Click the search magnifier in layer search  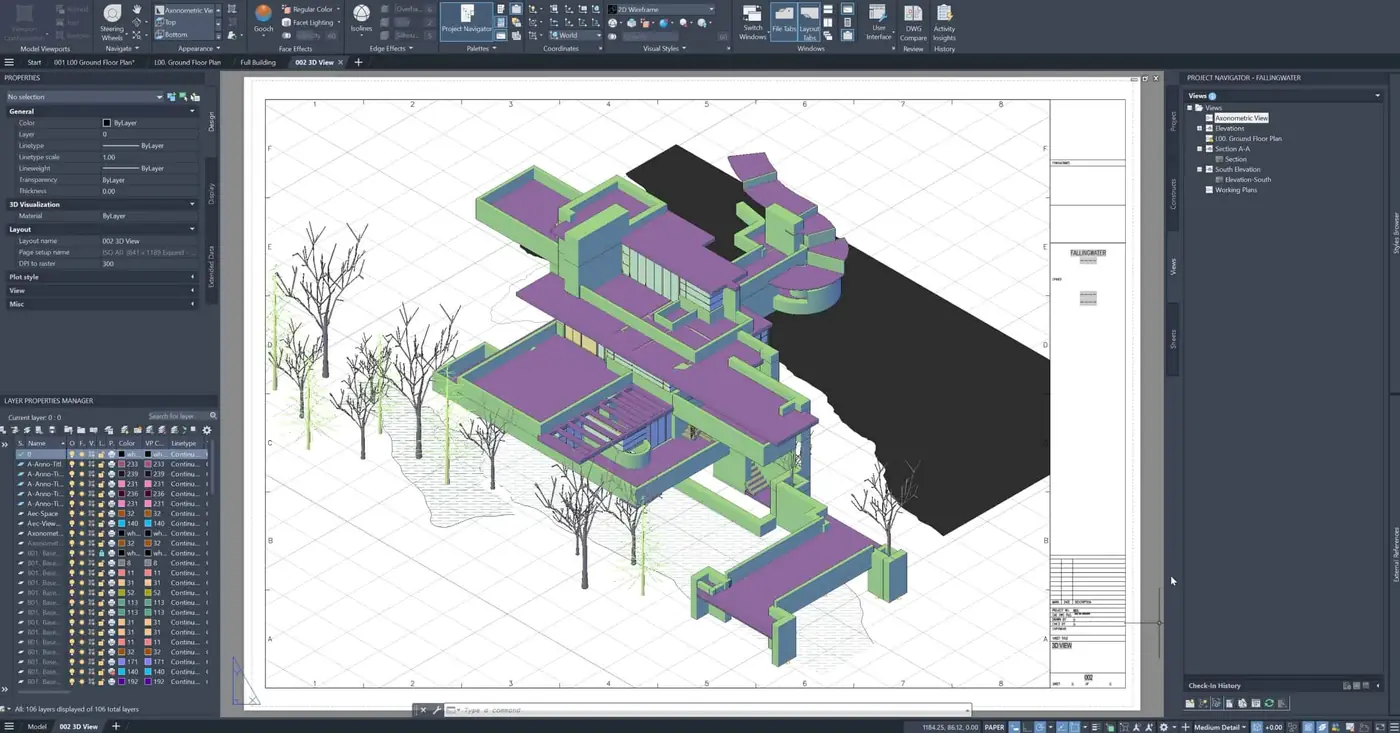click(213, 416)
